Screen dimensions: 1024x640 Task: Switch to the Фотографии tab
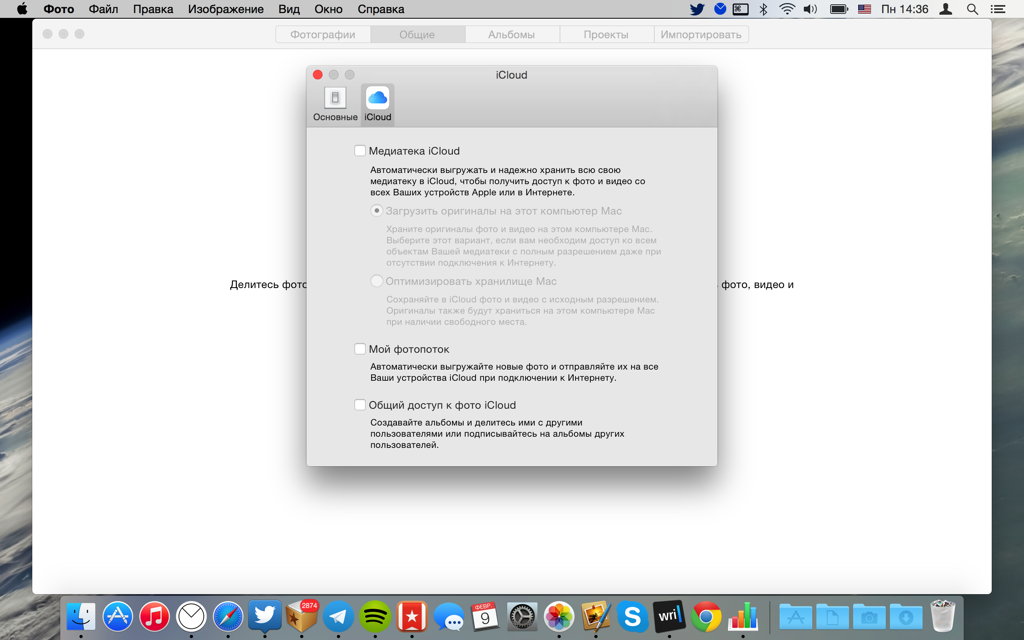tap(323, 35)
